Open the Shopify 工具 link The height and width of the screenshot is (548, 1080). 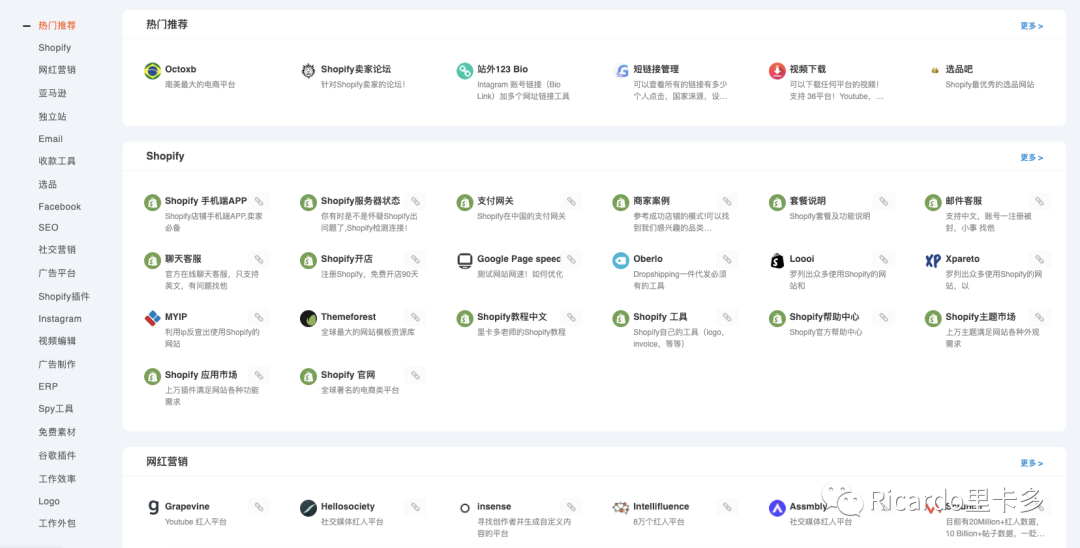(661, 317)
